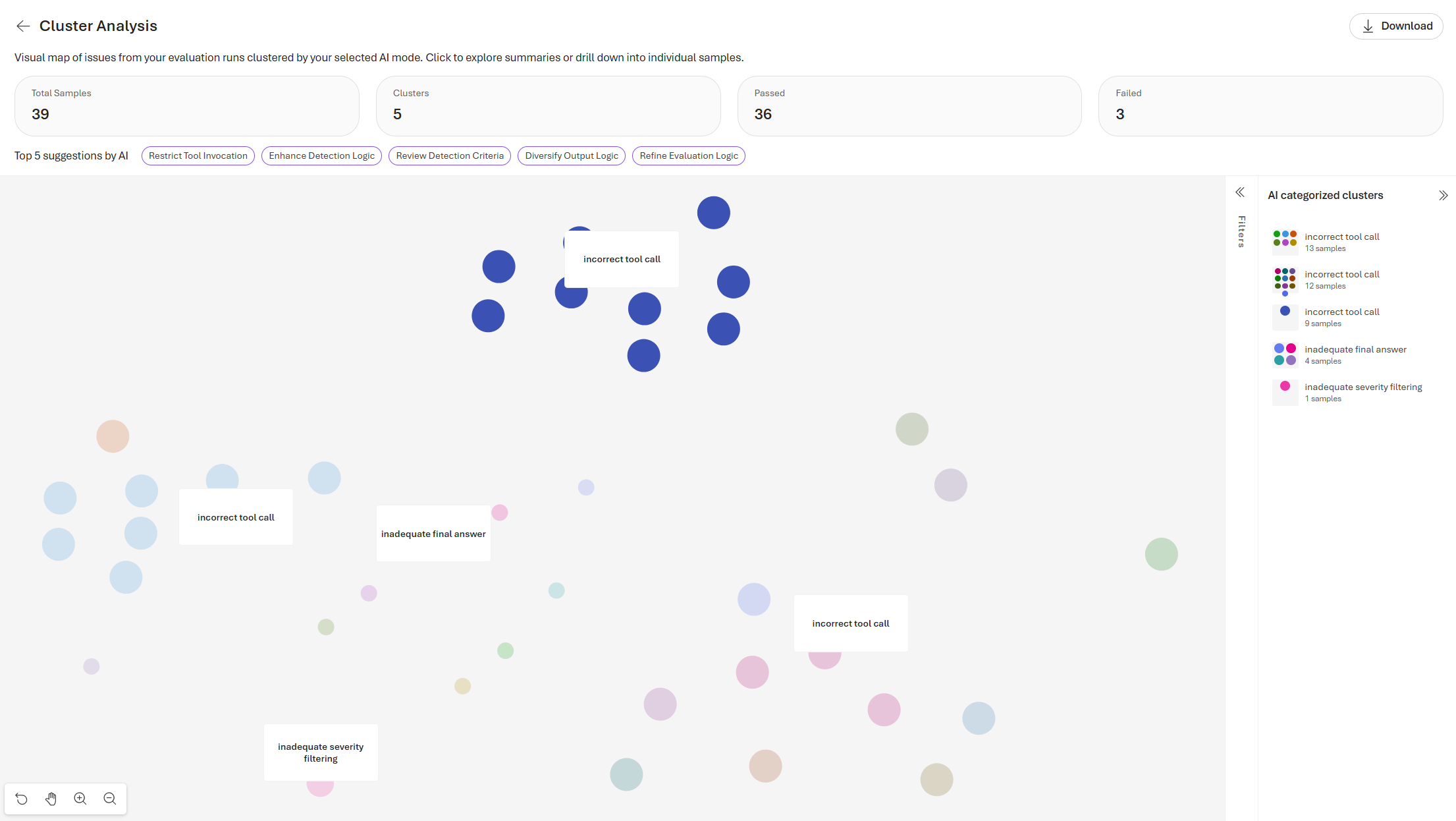Click the download arrow icon in Download button
1456x821 pixels.
[x=1365, y=26]
